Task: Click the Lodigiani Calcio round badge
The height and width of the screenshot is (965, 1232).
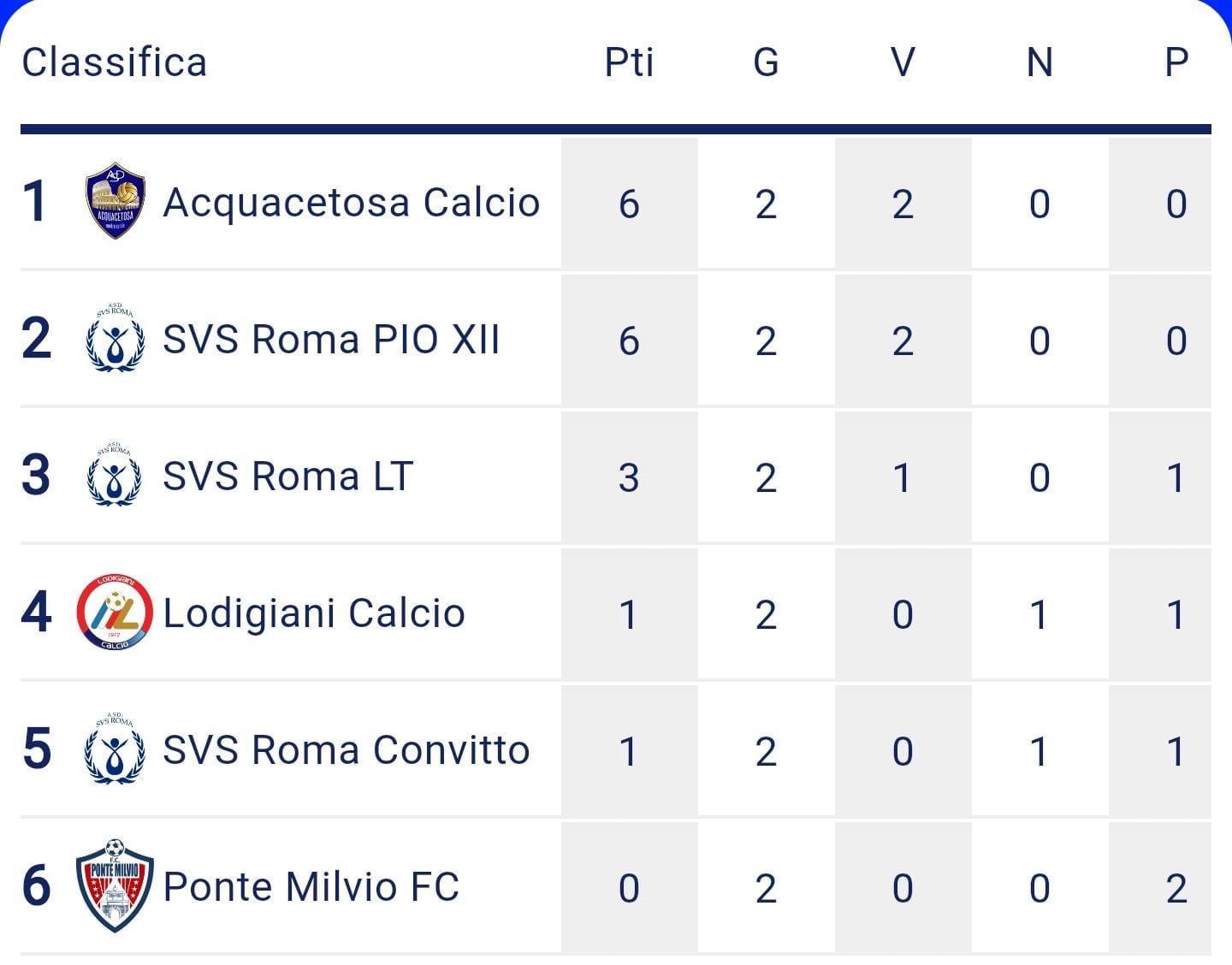Action: (x=115, y=612)
